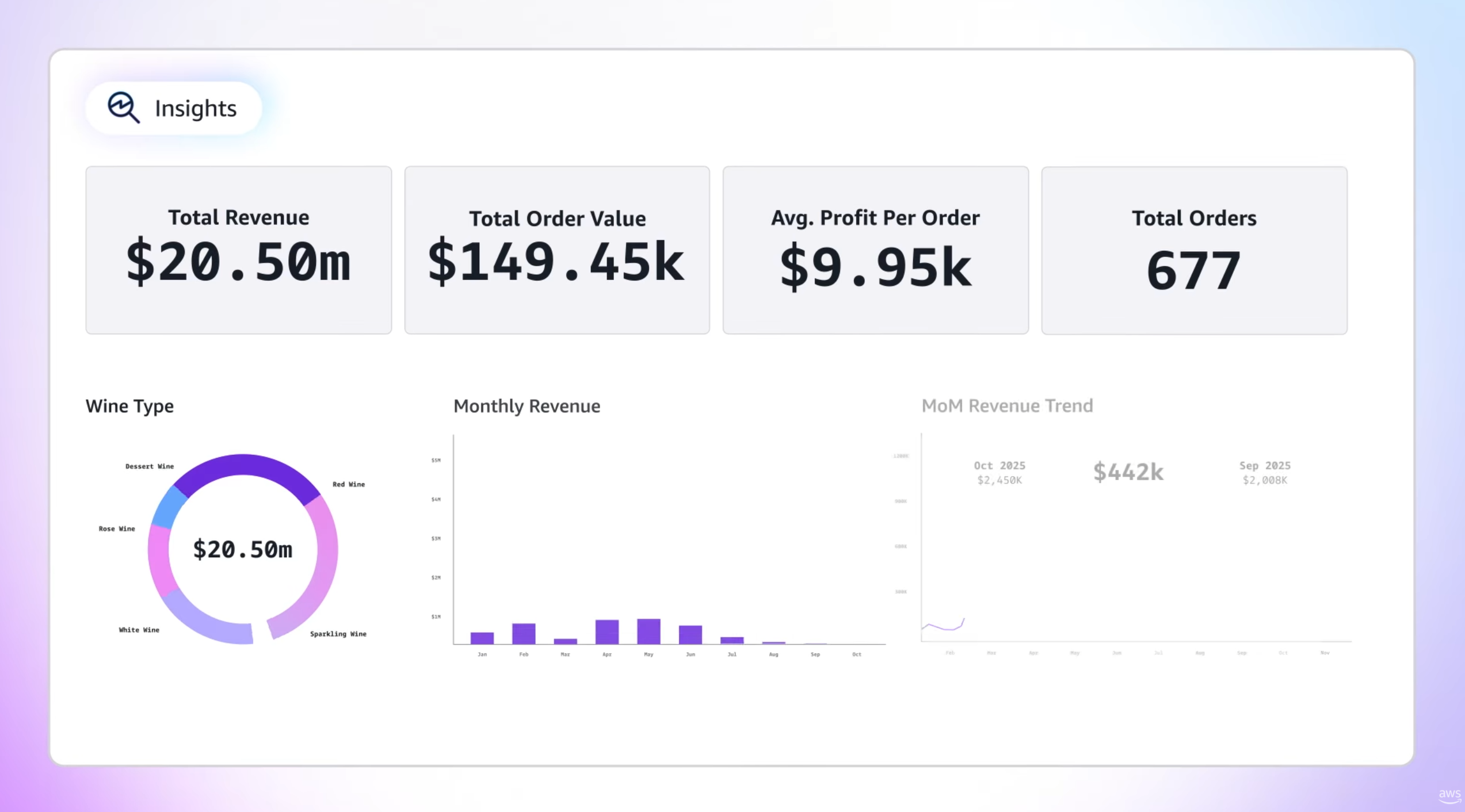Select the Dessert Wine blue segment

[x=168, y=507]
